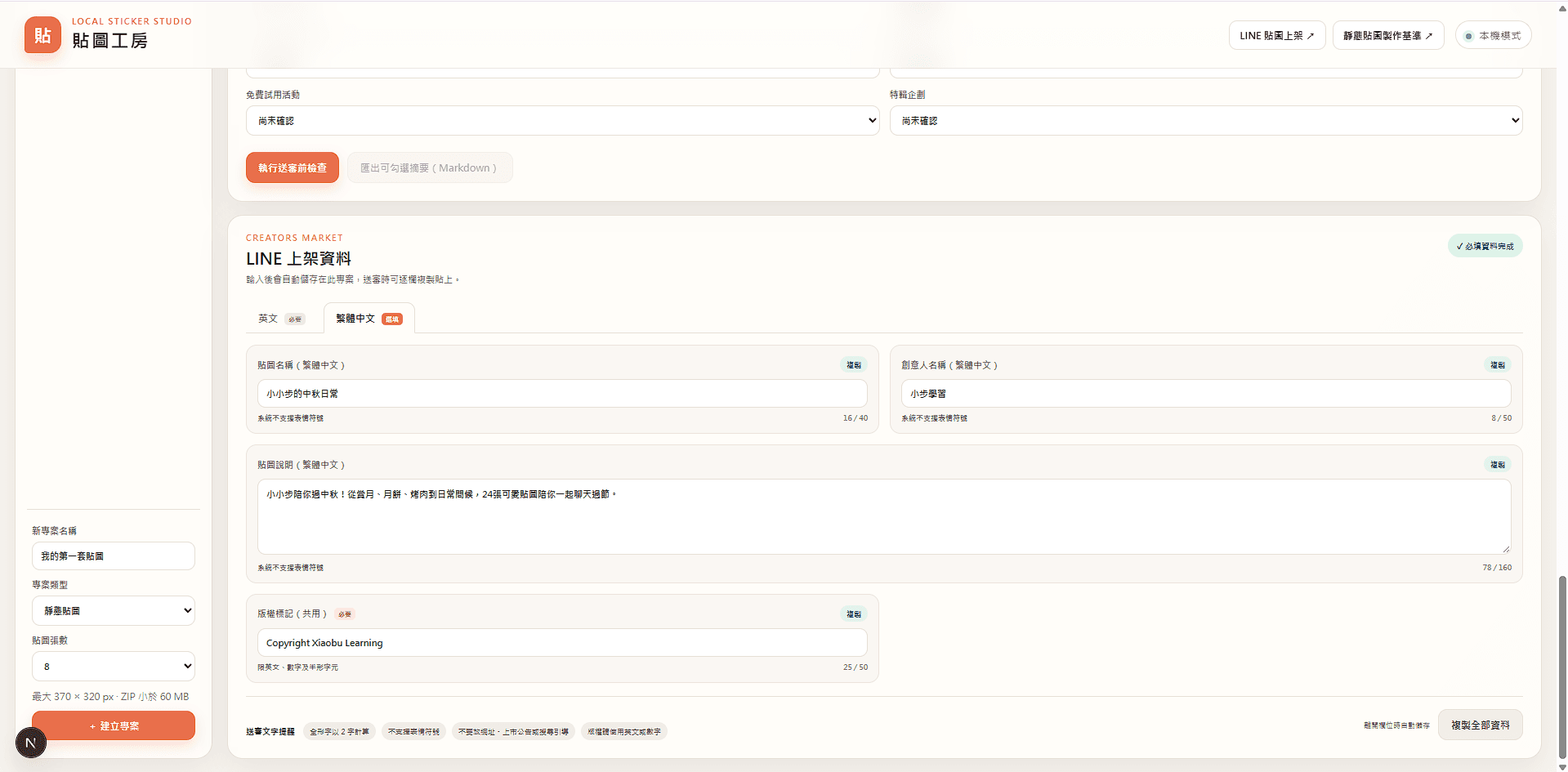The width and height of the screenshot is (1568, 772).
Task: Copy the 版權標記 (共用) field
Action: [854, 614]
